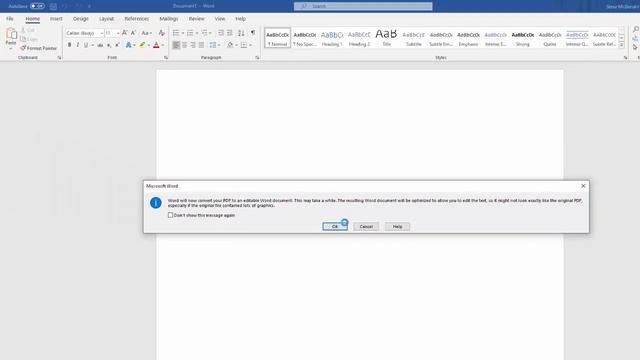Click the Save icon in title bar
Viewport: 640px width, 360px height.
click(x=53, y=6)
